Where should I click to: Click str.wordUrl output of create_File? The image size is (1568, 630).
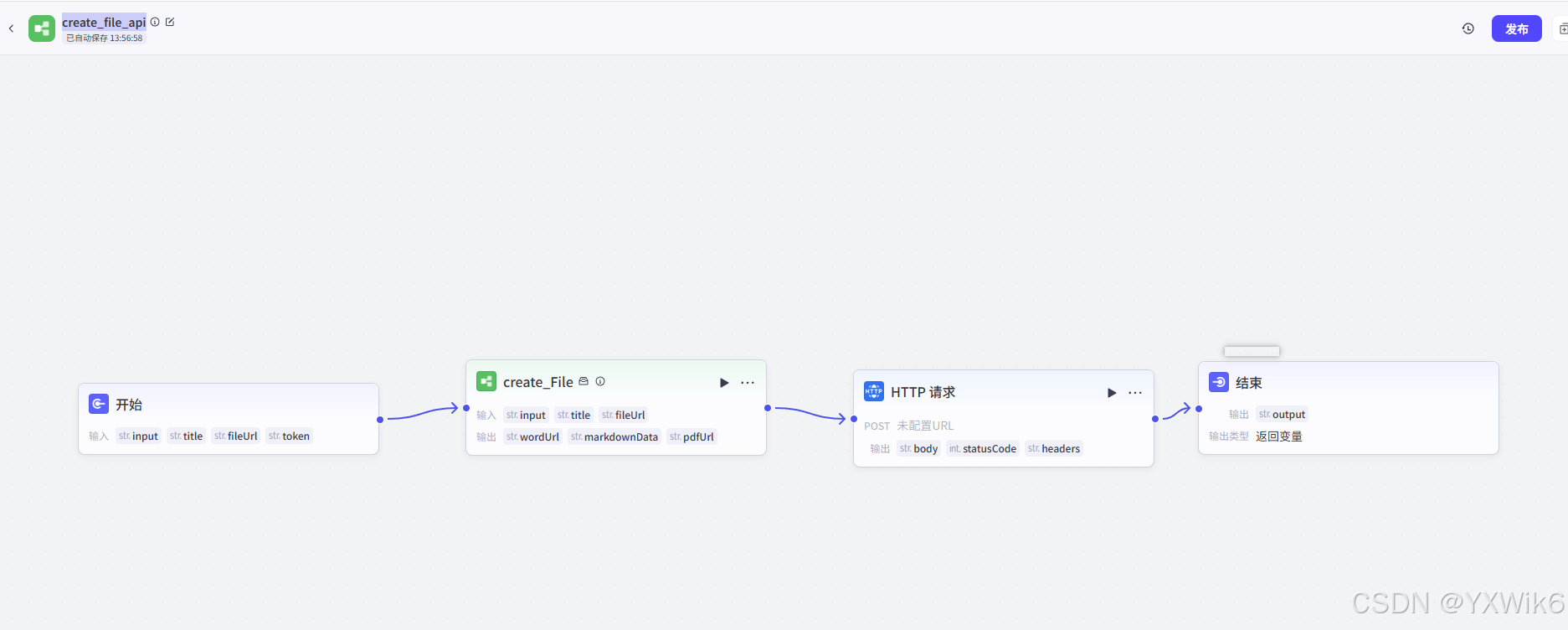[x=532, y=436]
